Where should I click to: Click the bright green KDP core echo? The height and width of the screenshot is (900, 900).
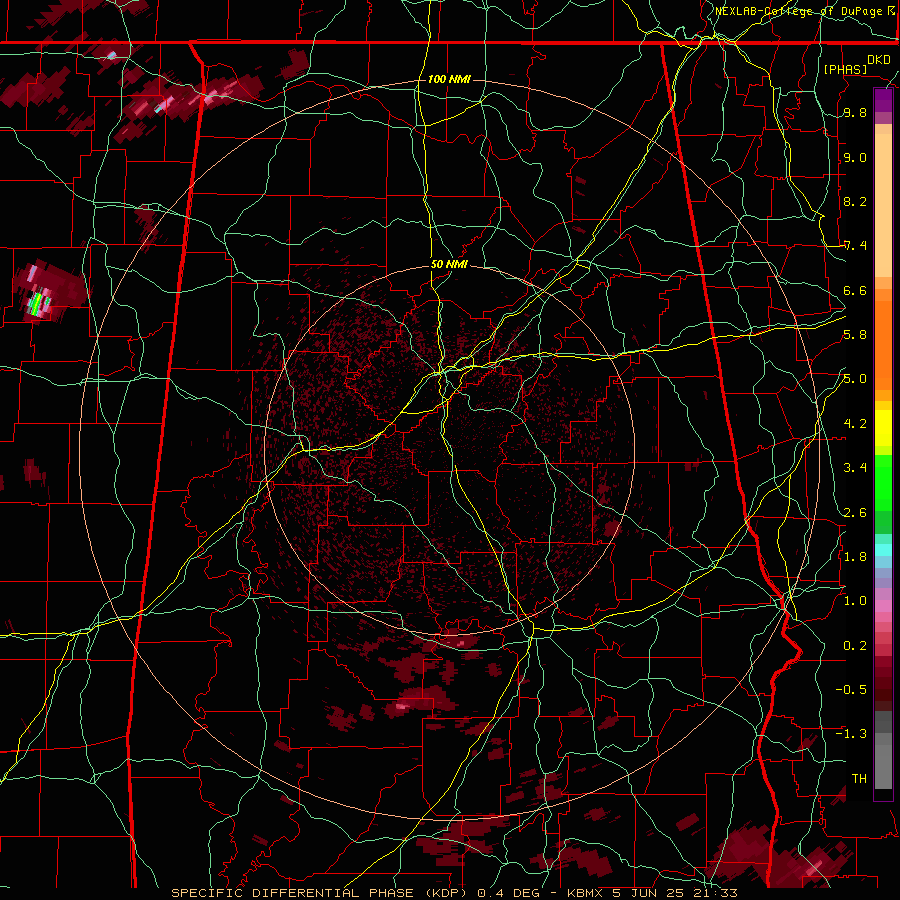pyautogui.click(x=37, y=302)
